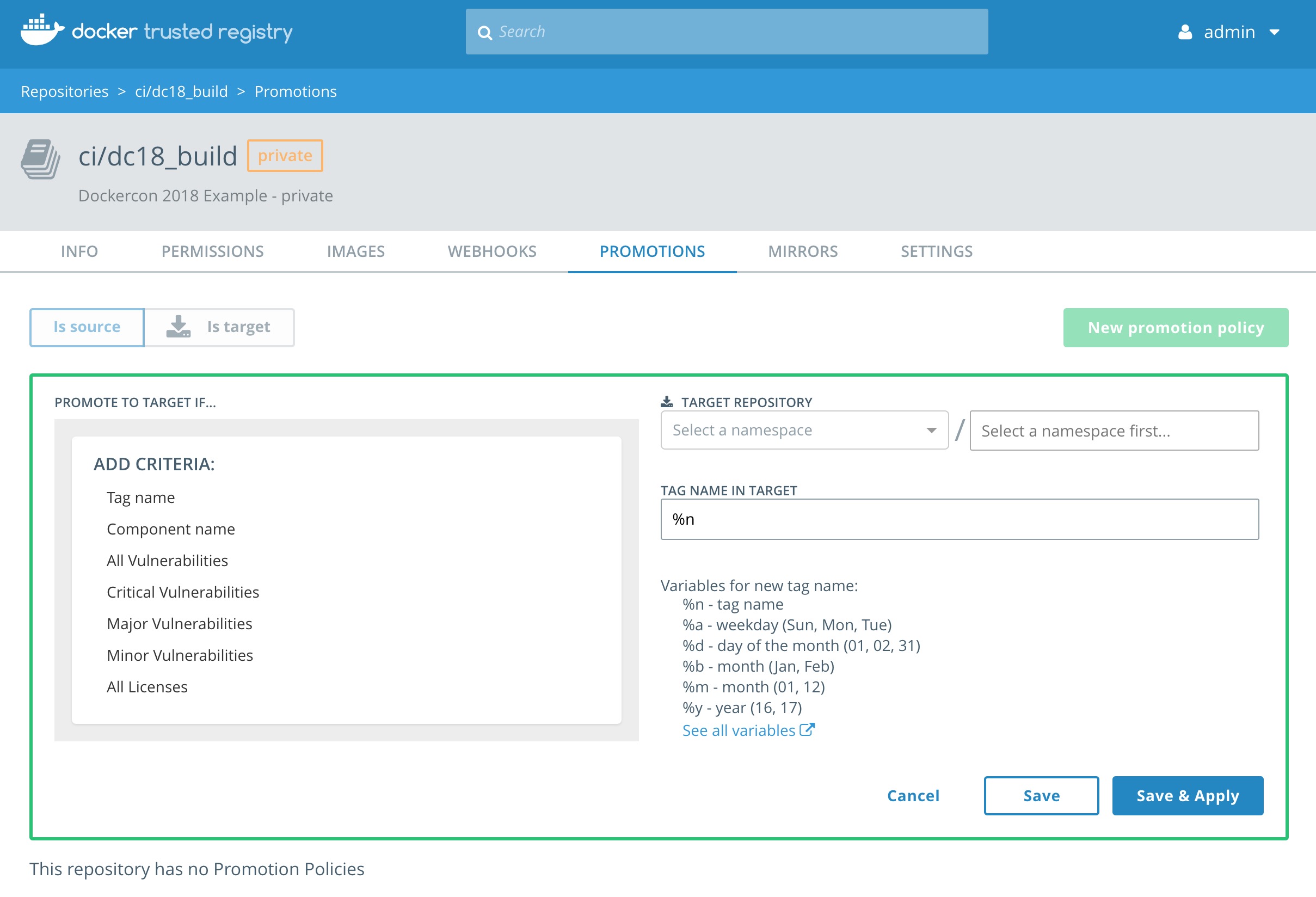Click Save & Apply button
This screenshot has width=1316, height=897.
(1187, 796)
